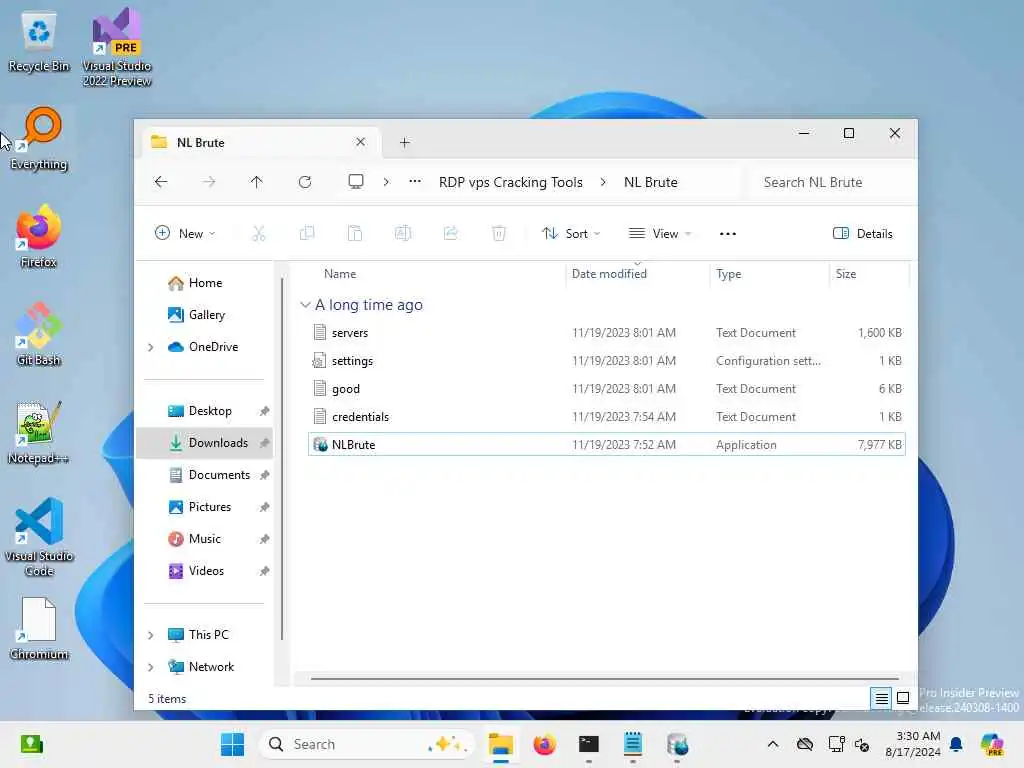
Task: Open Visual Studio 2022 Preview shortcut
Action: coord(117,48)
